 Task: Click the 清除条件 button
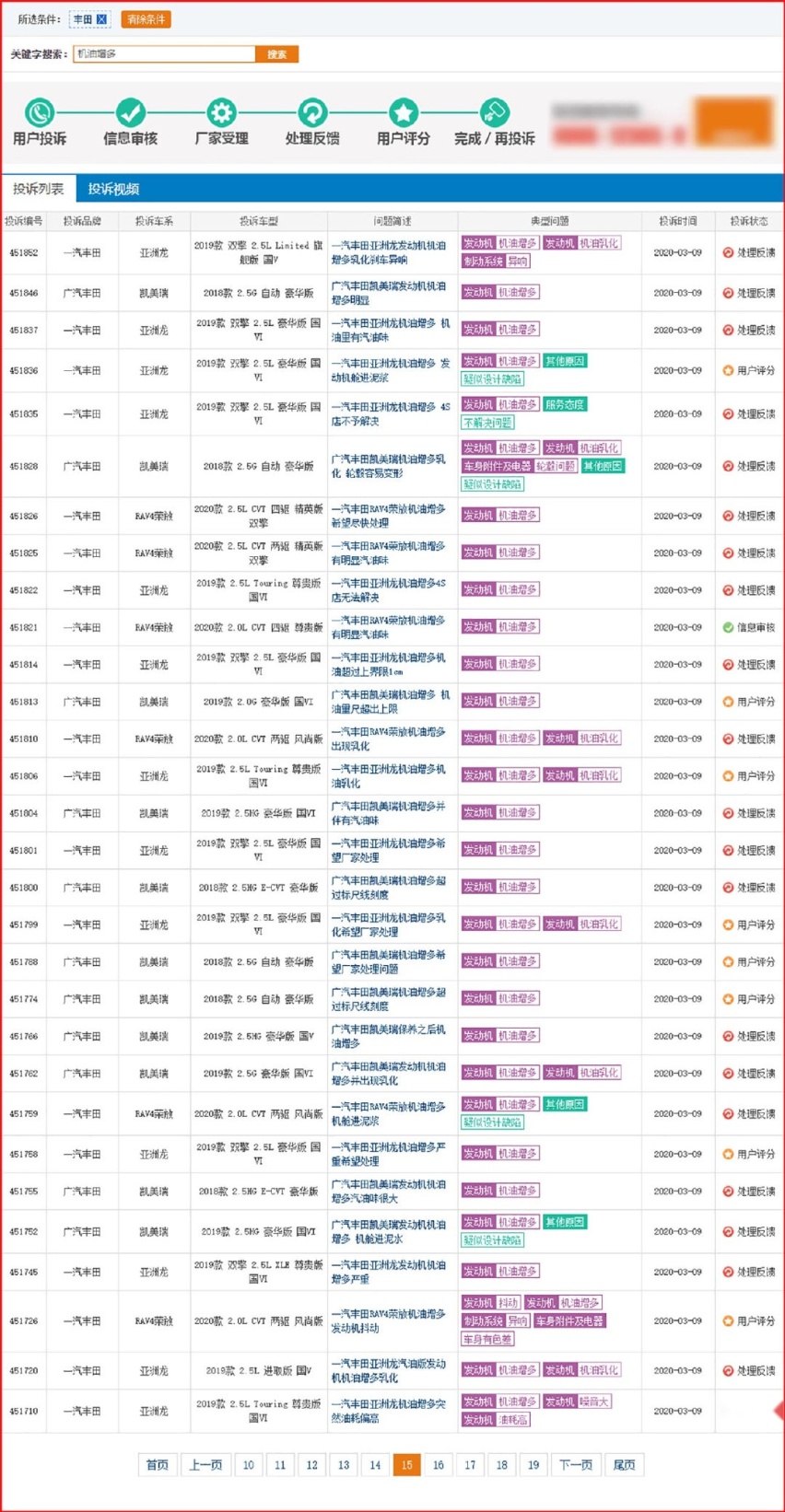coord(146,19)
